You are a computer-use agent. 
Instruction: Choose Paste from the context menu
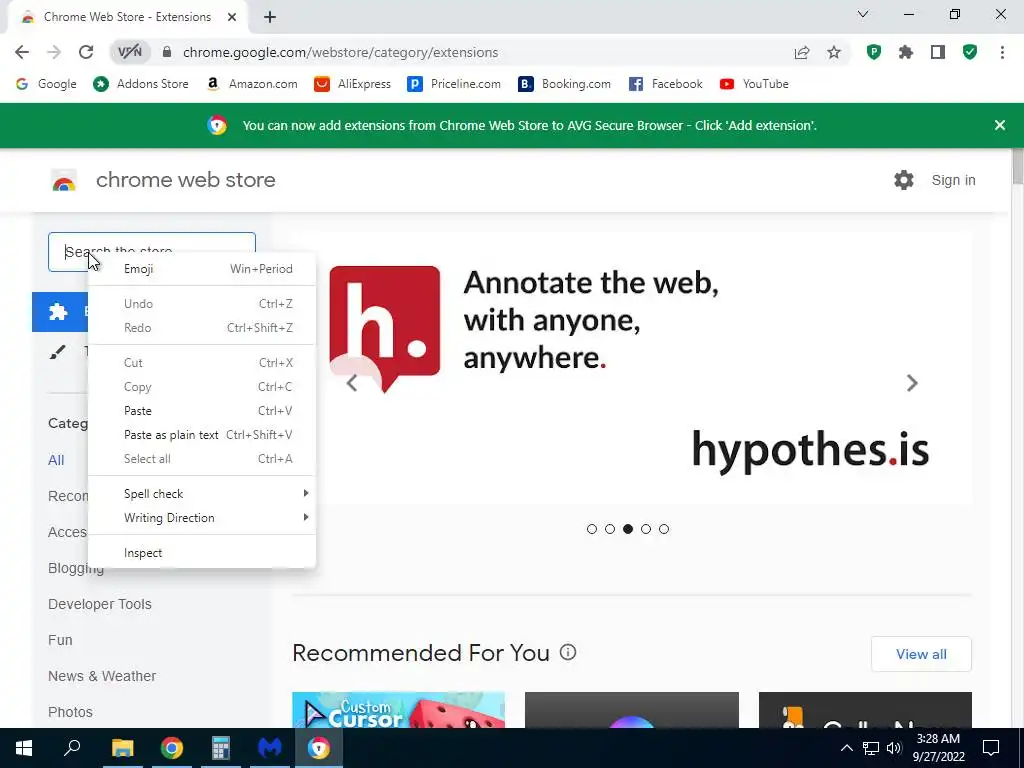click(202, 411)
